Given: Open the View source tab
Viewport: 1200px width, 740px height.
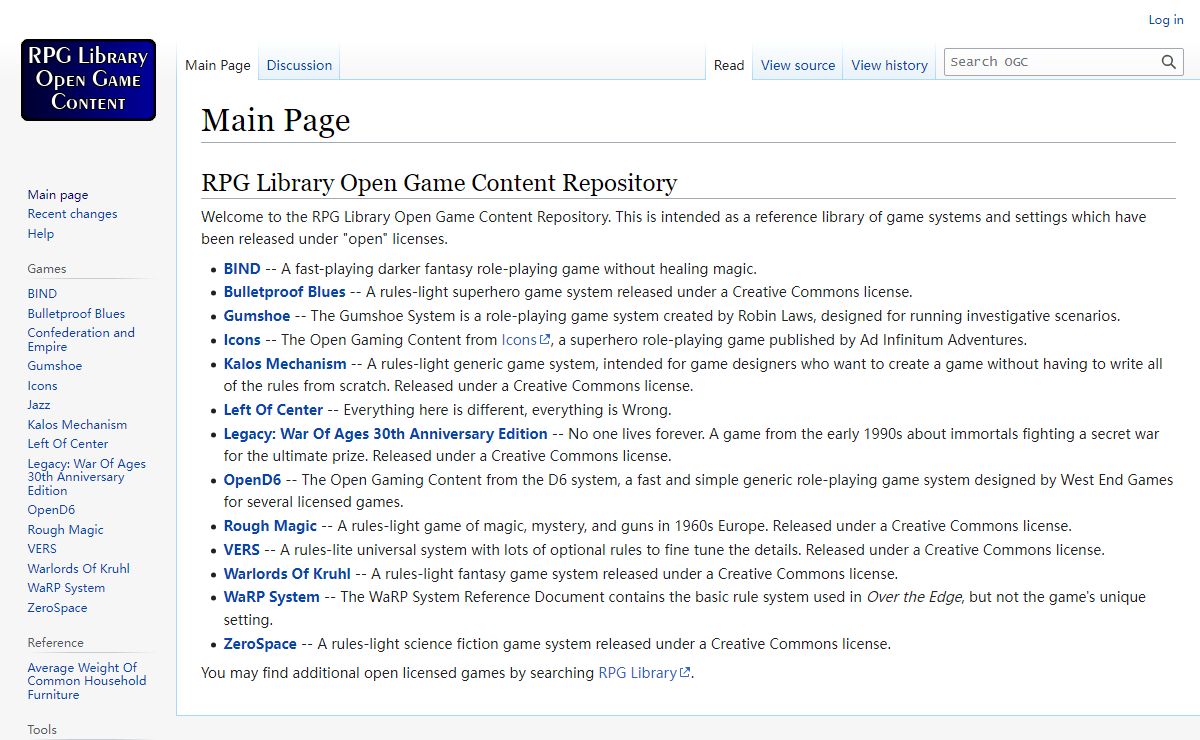Looking at the screenshot, I should (x=798, y=65).
